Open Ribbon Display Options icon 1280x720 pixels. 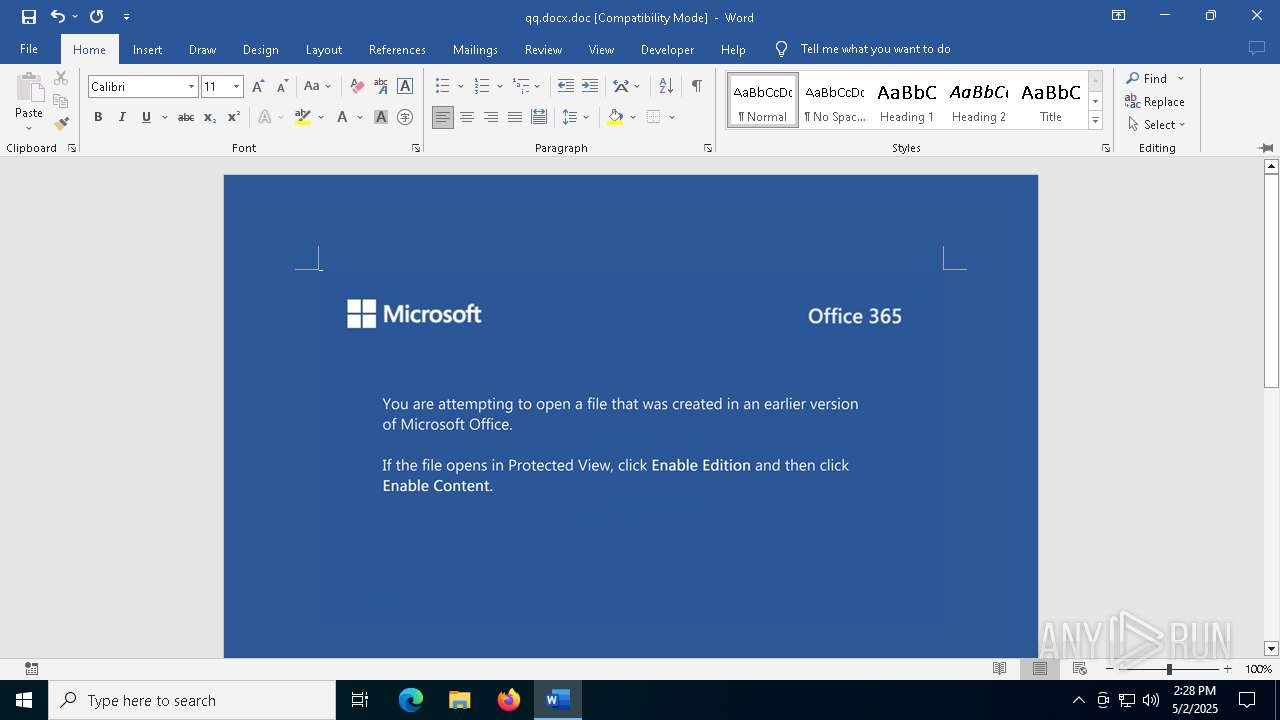(x=1118, y=16)
